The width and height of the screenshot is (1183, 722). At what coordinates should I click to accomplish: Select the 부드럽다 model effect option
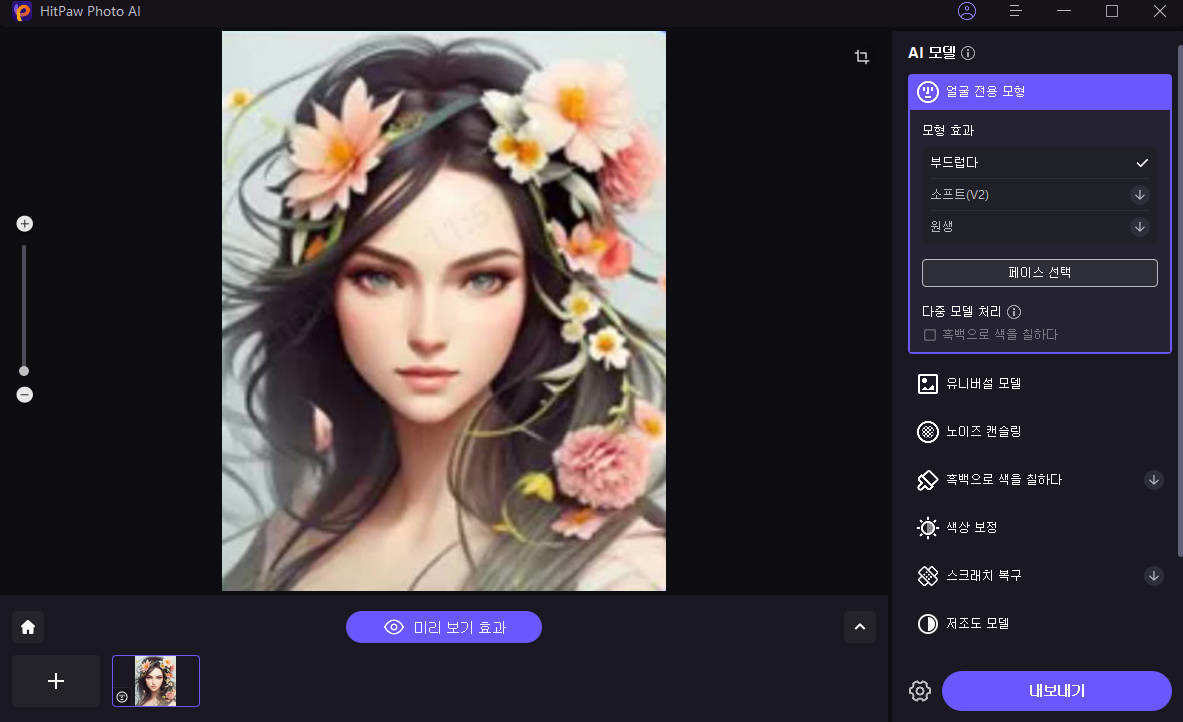pos(1038,162)
